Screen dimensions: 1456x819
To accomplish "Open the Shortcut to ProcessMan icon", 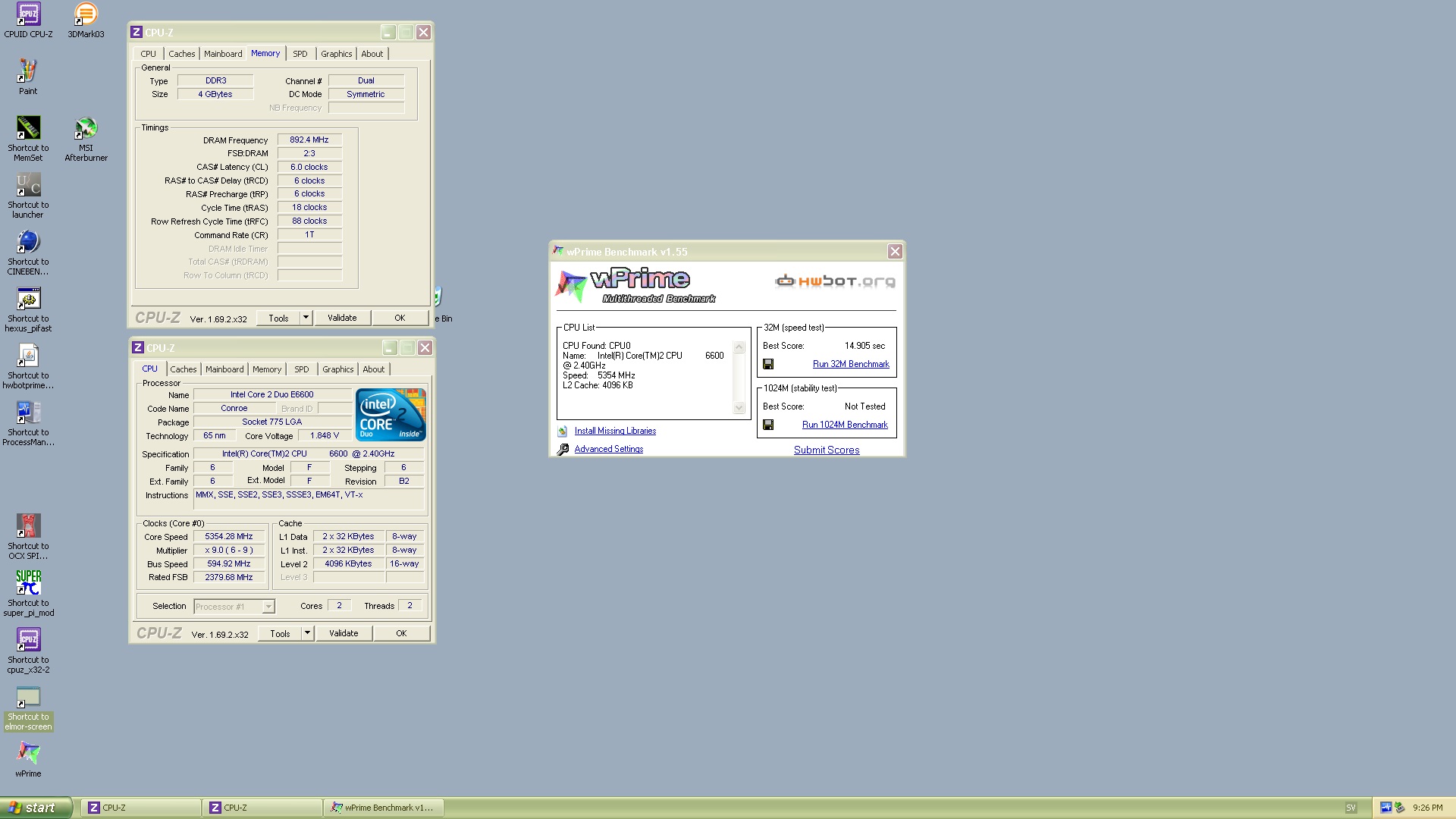I will coord(28,423).
